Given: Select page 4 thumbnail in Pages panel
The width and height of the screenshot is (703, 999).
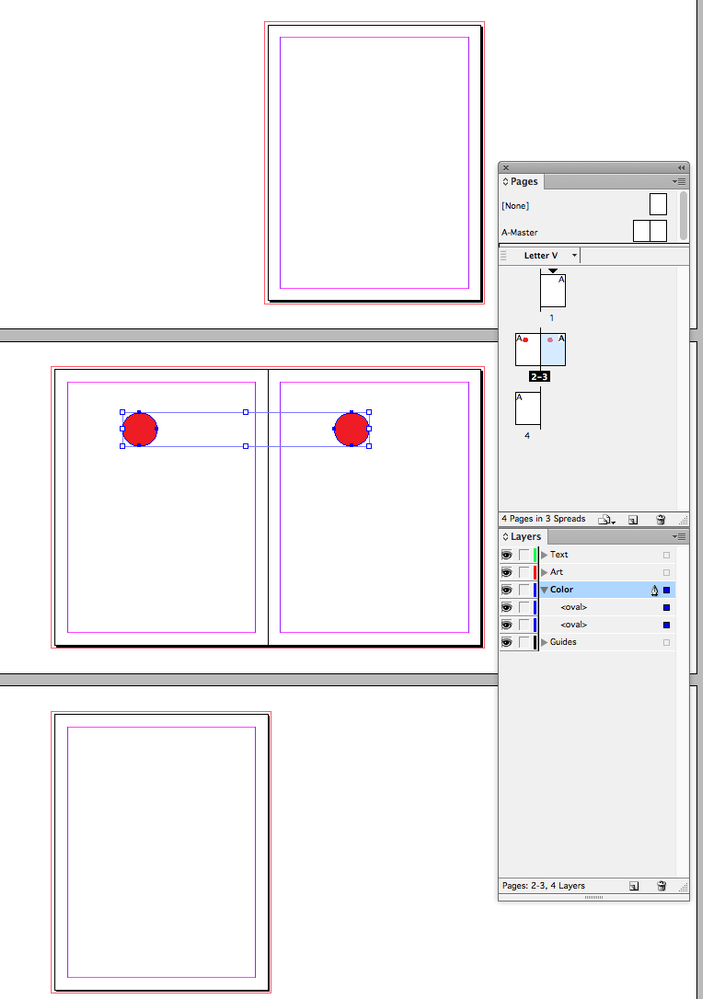Looking at the screenshot, I should 528,408.
